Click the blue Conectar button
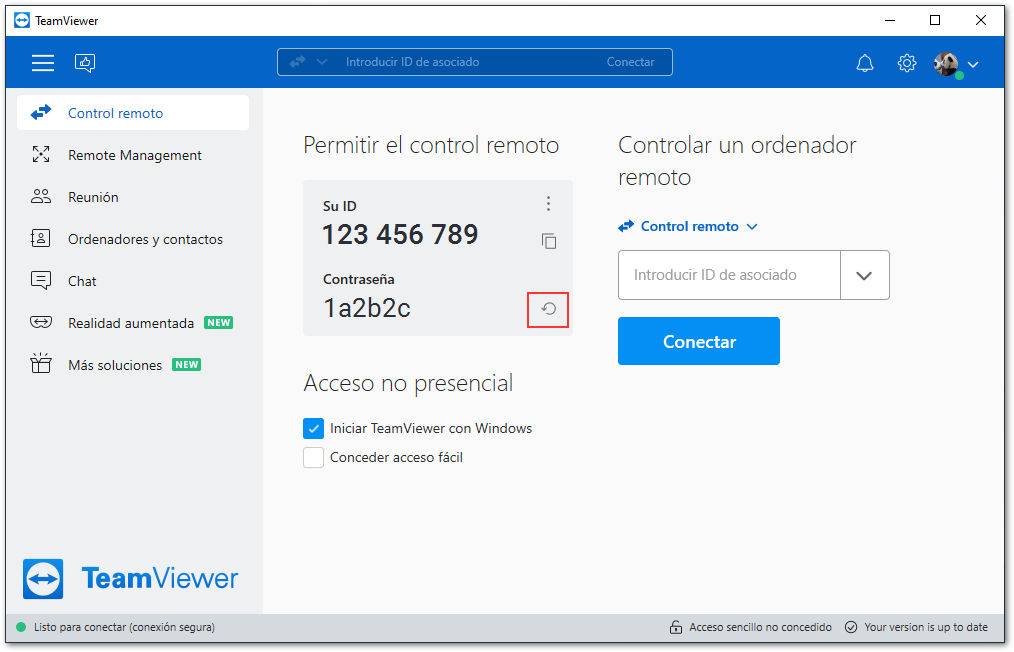This screenshot has width=1014, height=652. coord(698,341)
